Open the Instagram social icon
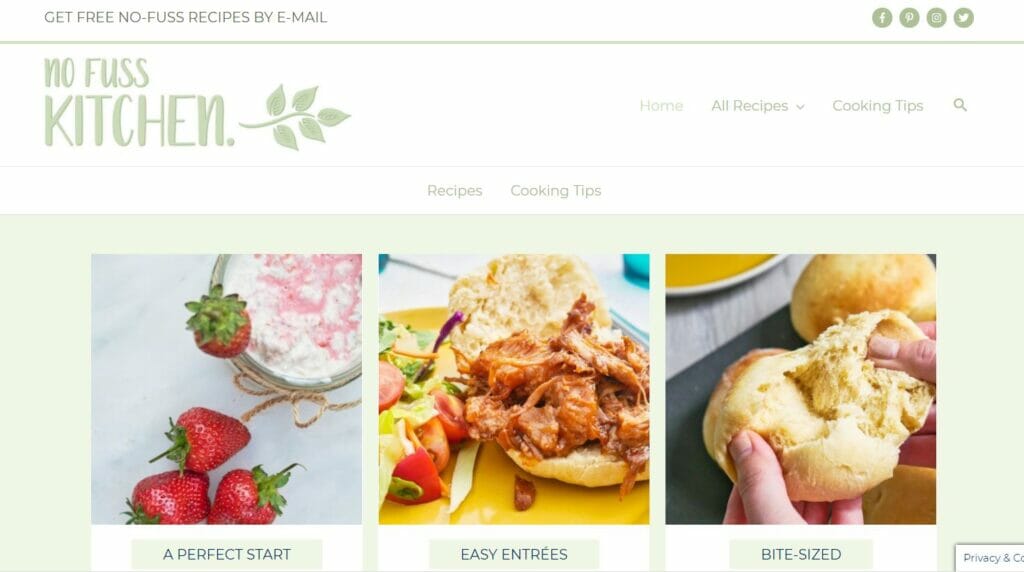1024x572 pixels. (x=936, y=18)
